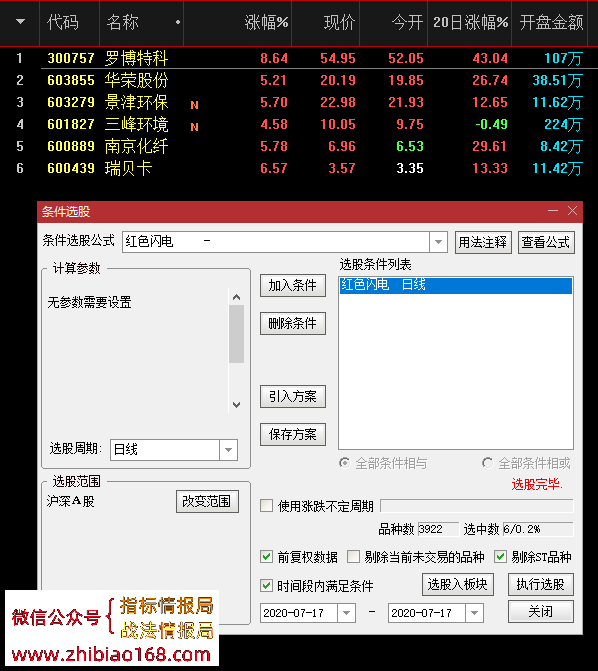Sort by the 代码 column header
This screenshot has height=671, width=598.
tap(63, 22)
